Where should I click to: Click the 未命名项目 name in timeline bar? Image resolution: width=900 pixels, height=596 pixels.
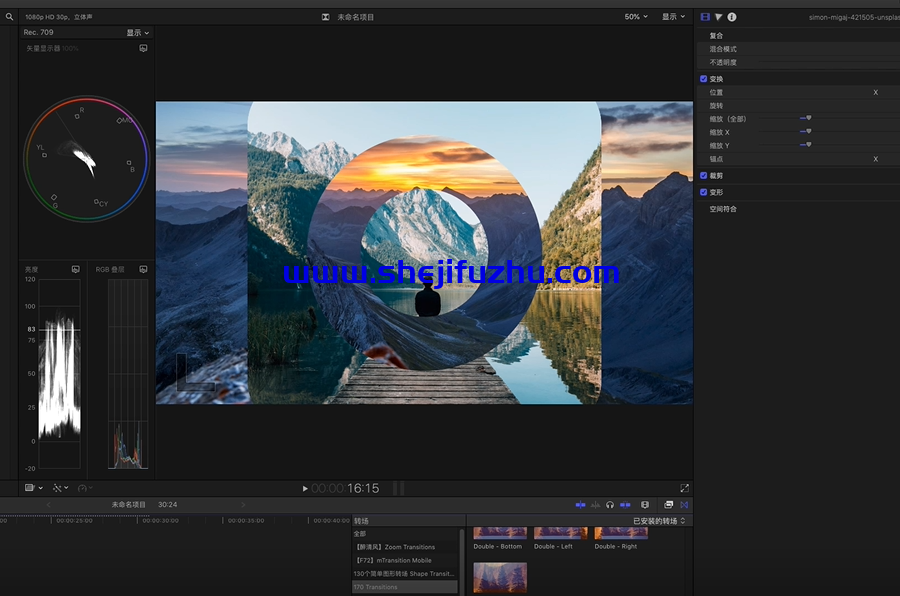(x=129, y=505)
